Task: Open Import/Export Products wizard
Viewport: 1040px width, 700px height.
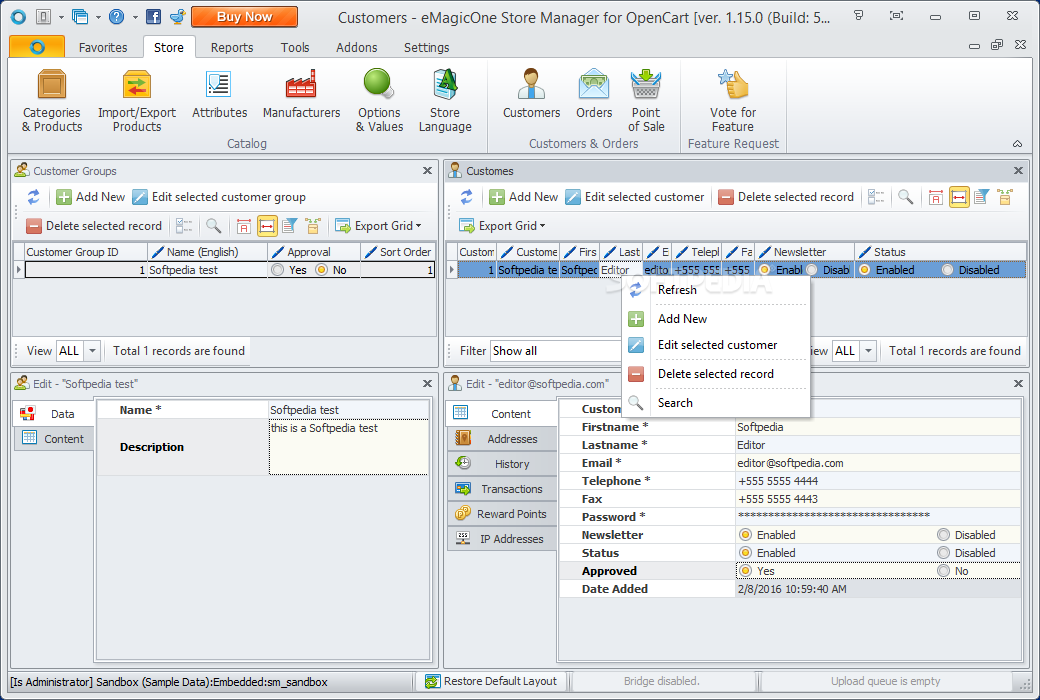Action: click(137, 101)
